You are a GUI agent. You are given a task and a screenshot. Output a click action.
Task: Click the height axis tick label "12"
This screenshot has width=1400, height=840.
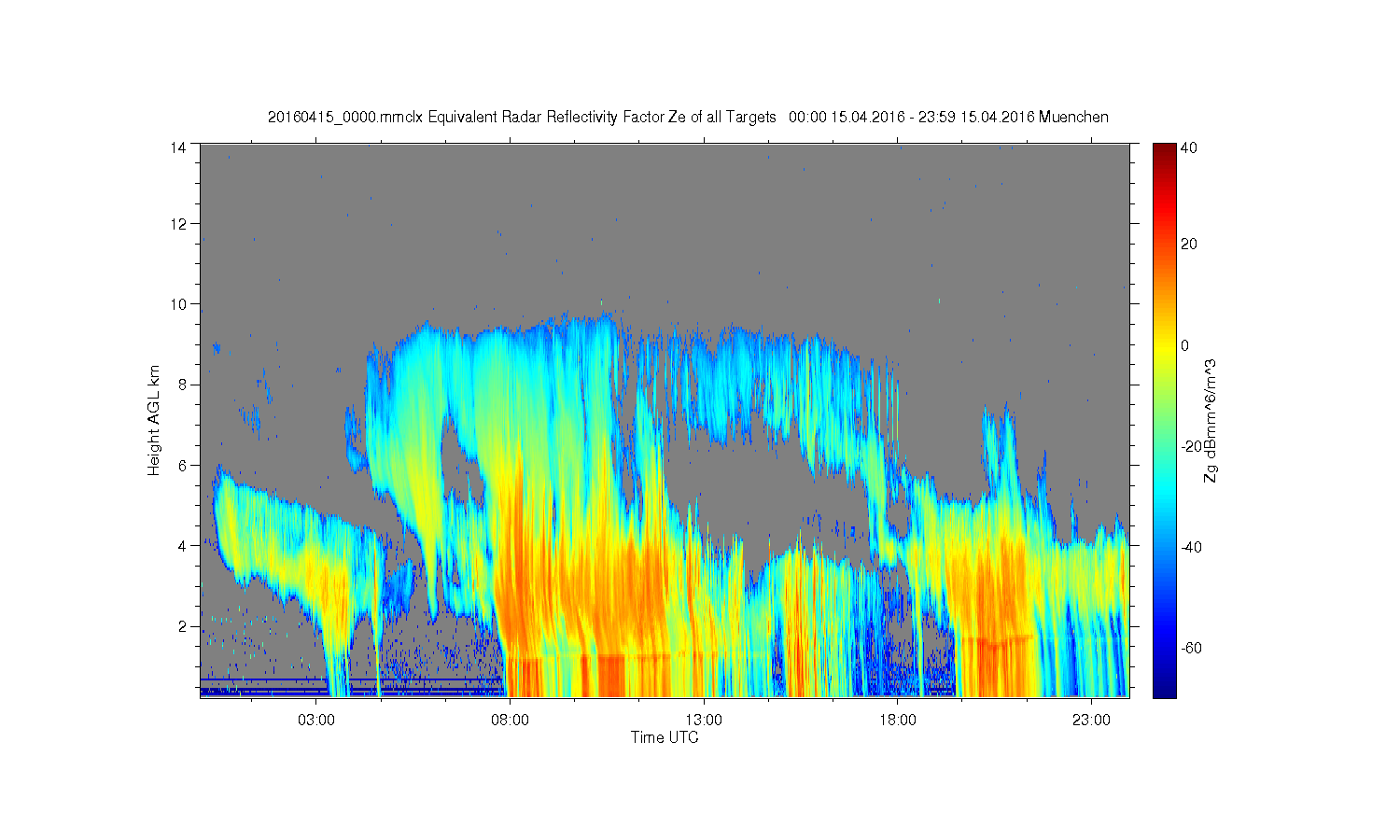180,224
